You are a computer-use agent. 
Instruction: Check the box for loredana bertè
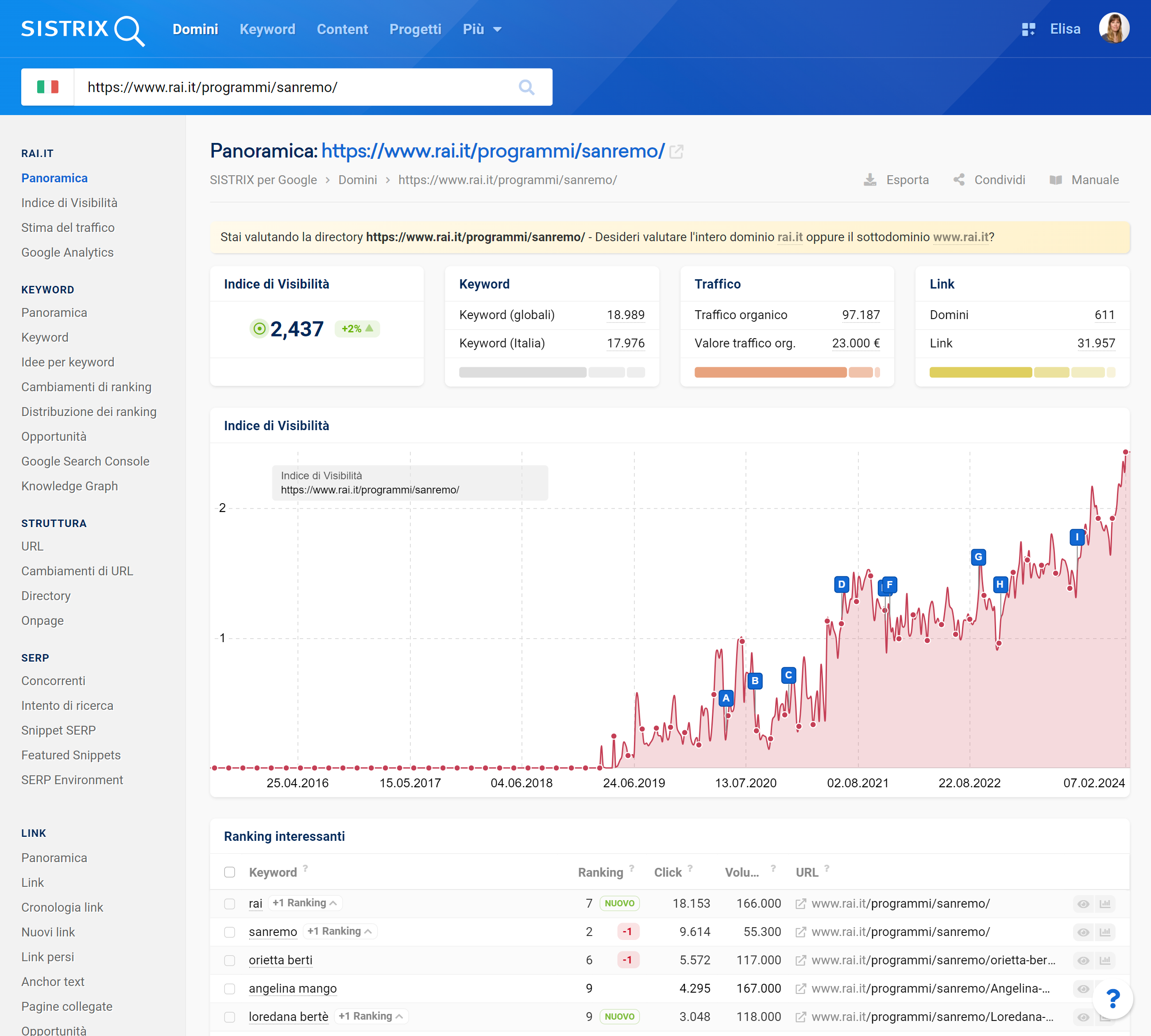point(229,1017)
